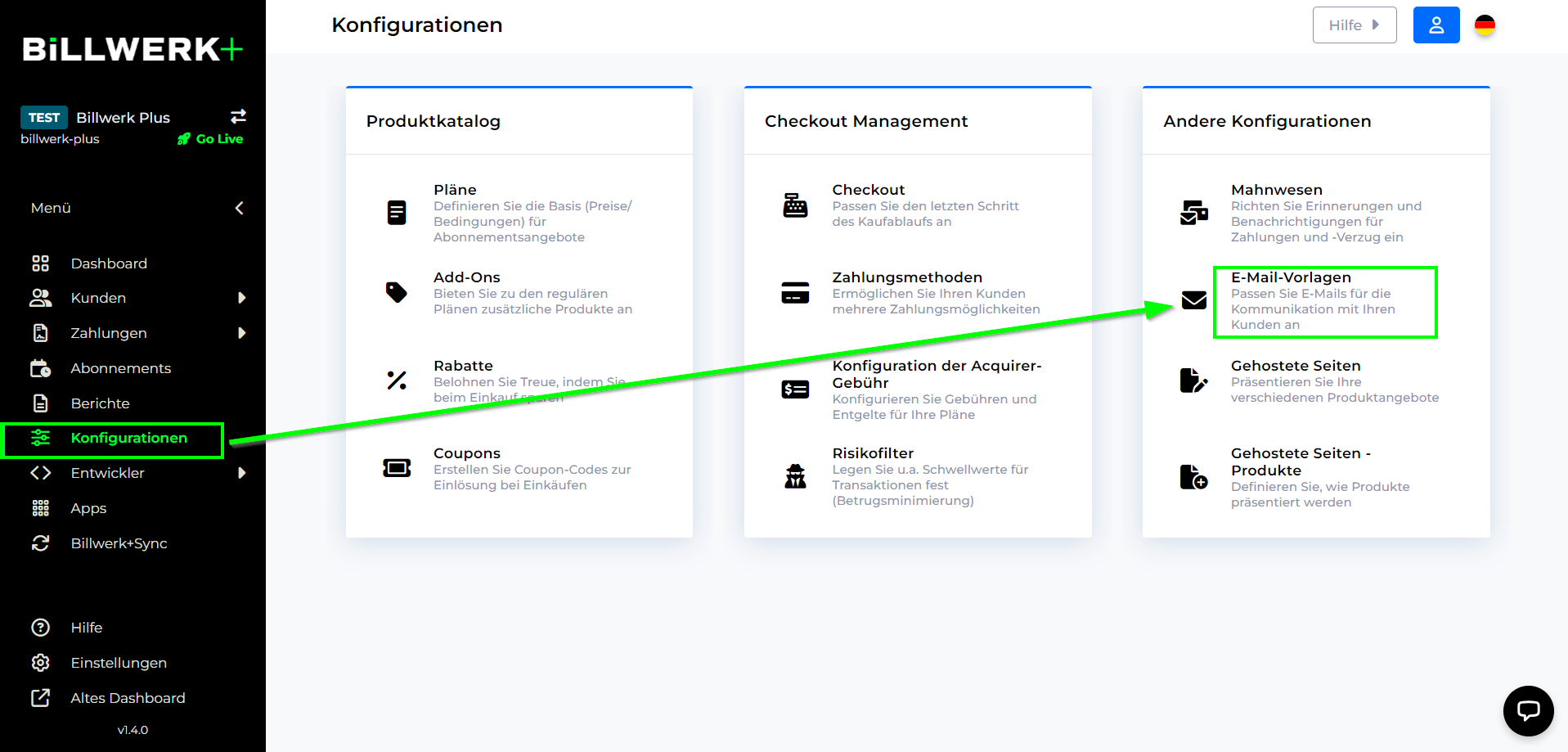This screenshot has height=752, width=1568.
Task: Click the Apps grid icon
Action: click(x=40, y=508)
